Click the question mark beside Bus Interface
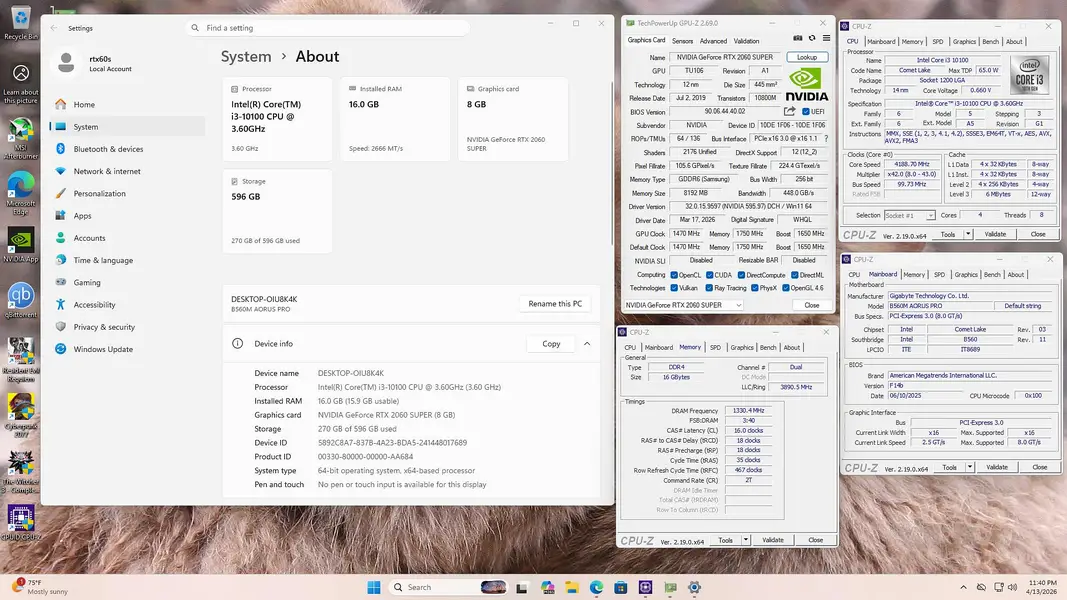Viewport: 1067px width, 600px height. click(826, 138)
